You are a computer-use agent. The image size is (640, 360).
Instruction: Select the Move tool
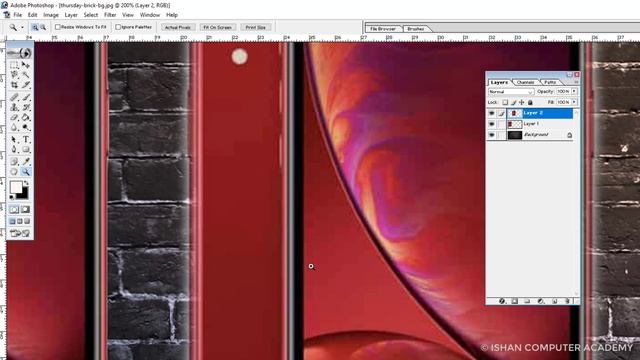[26, 65]
